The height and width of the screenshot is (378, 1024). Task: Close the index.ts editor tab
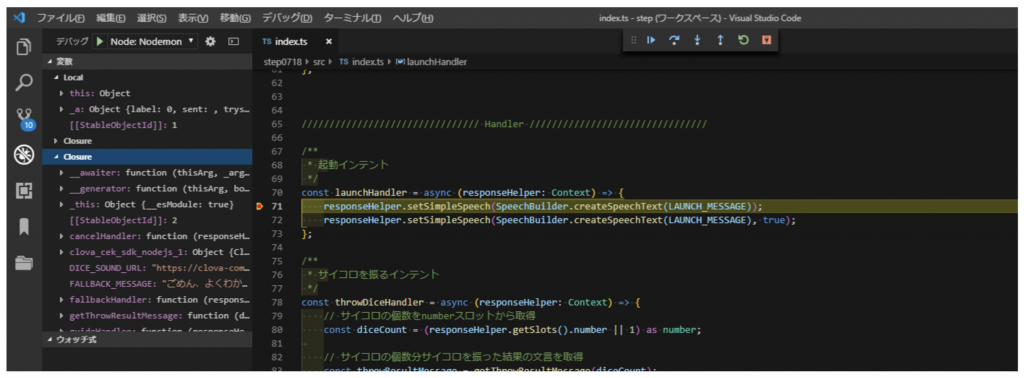point(328,41)
